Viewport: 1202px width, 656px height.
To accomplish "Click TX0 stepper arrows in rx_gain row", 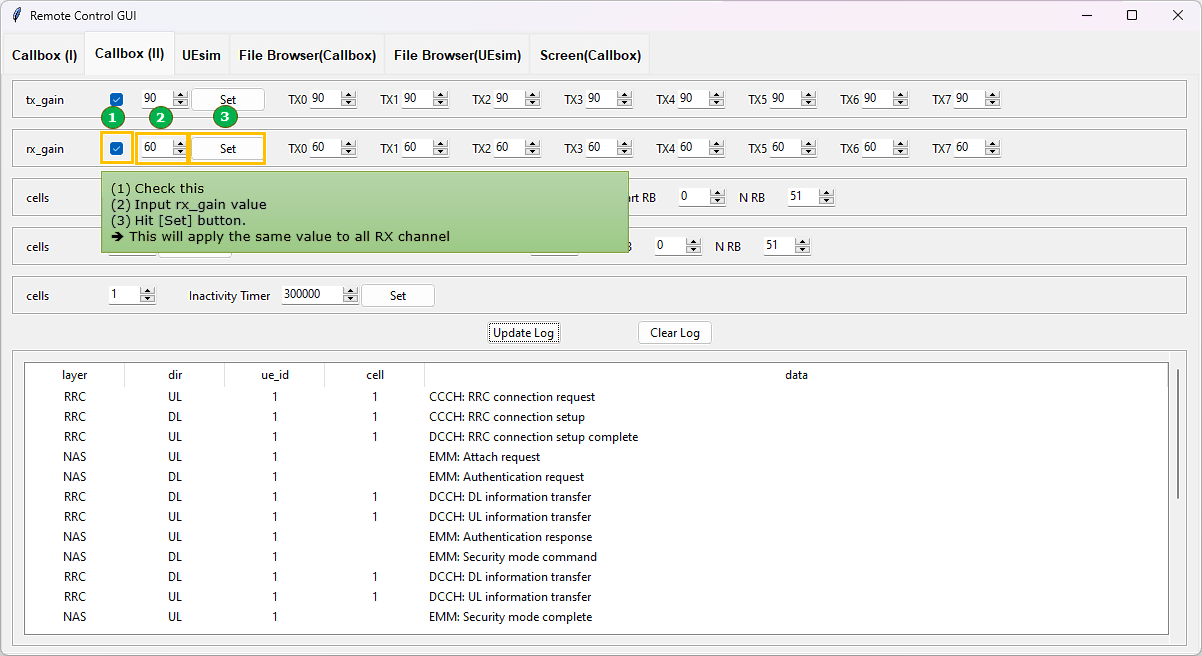I will tap(348, 148).
